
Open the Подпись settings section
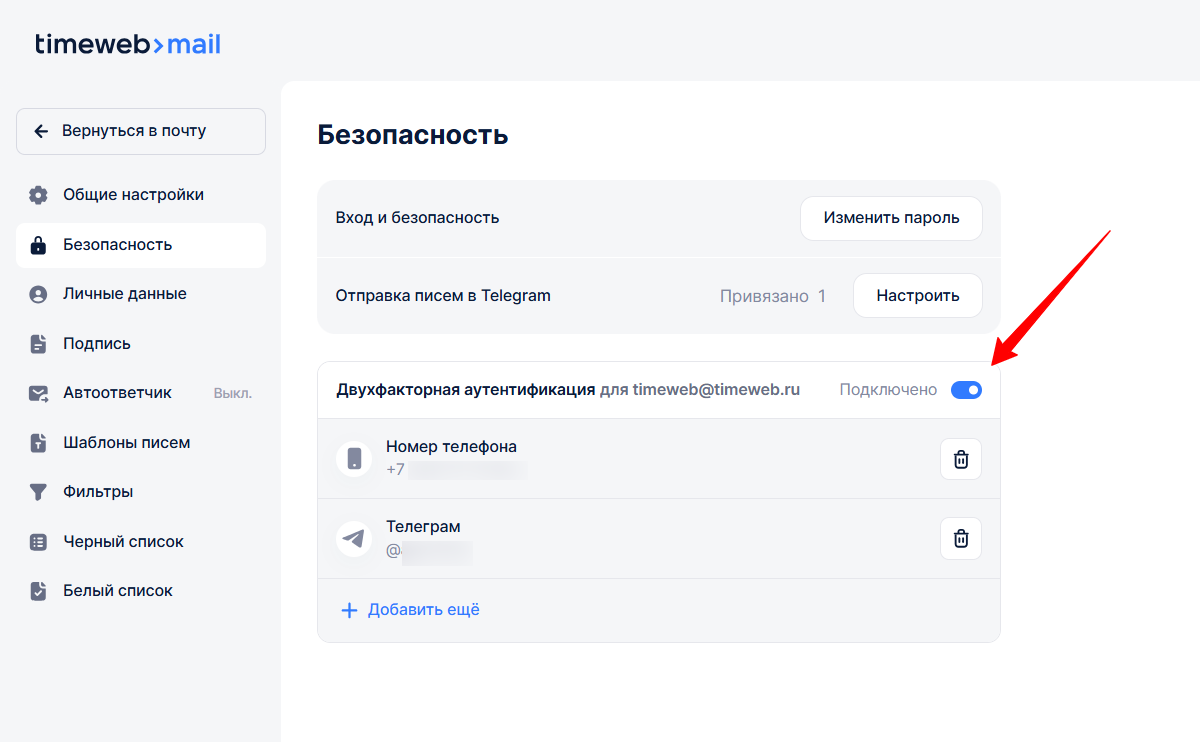click(x=97, y=344)
